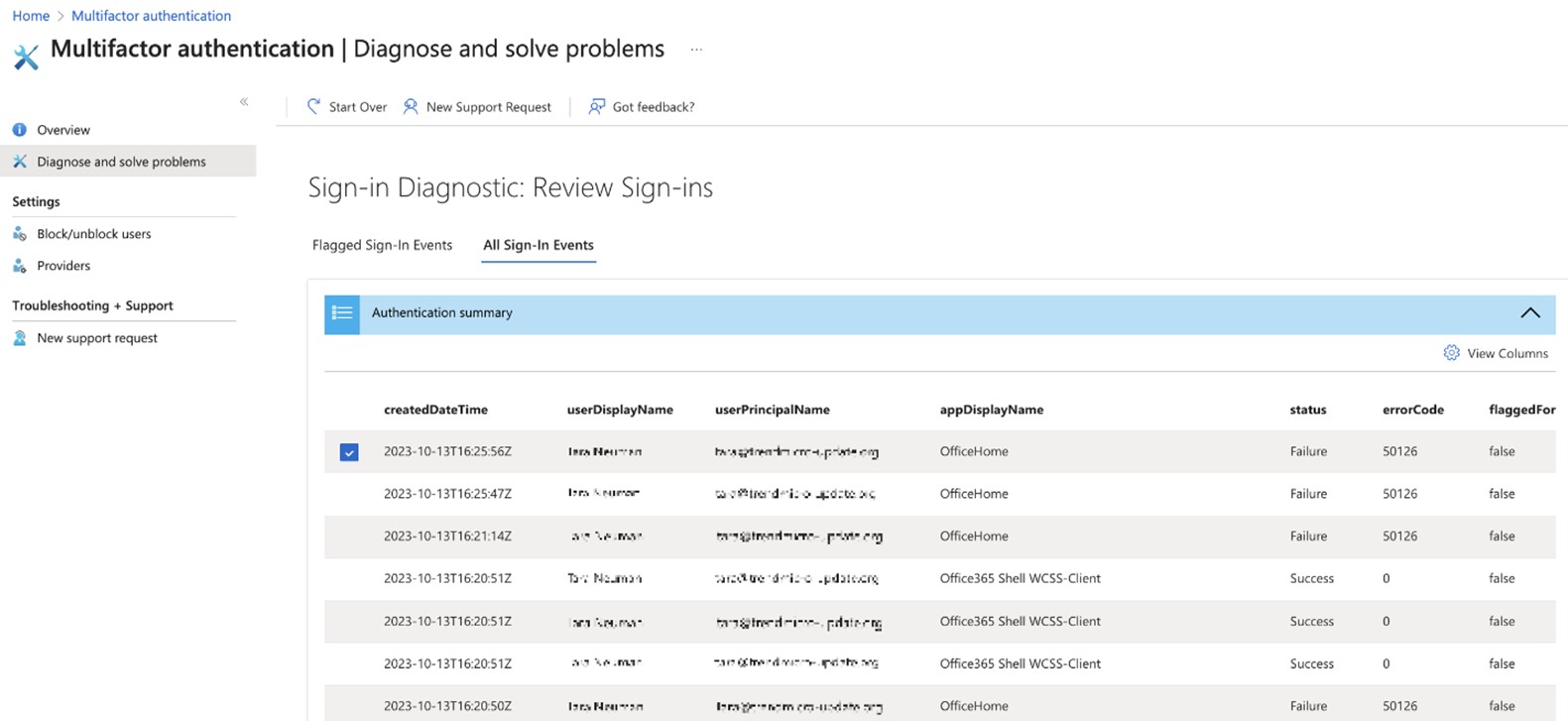Click the New Support Request person icon
This screenshot has width=1568, height=721.
pyautogui.click(x=411, y=106)
